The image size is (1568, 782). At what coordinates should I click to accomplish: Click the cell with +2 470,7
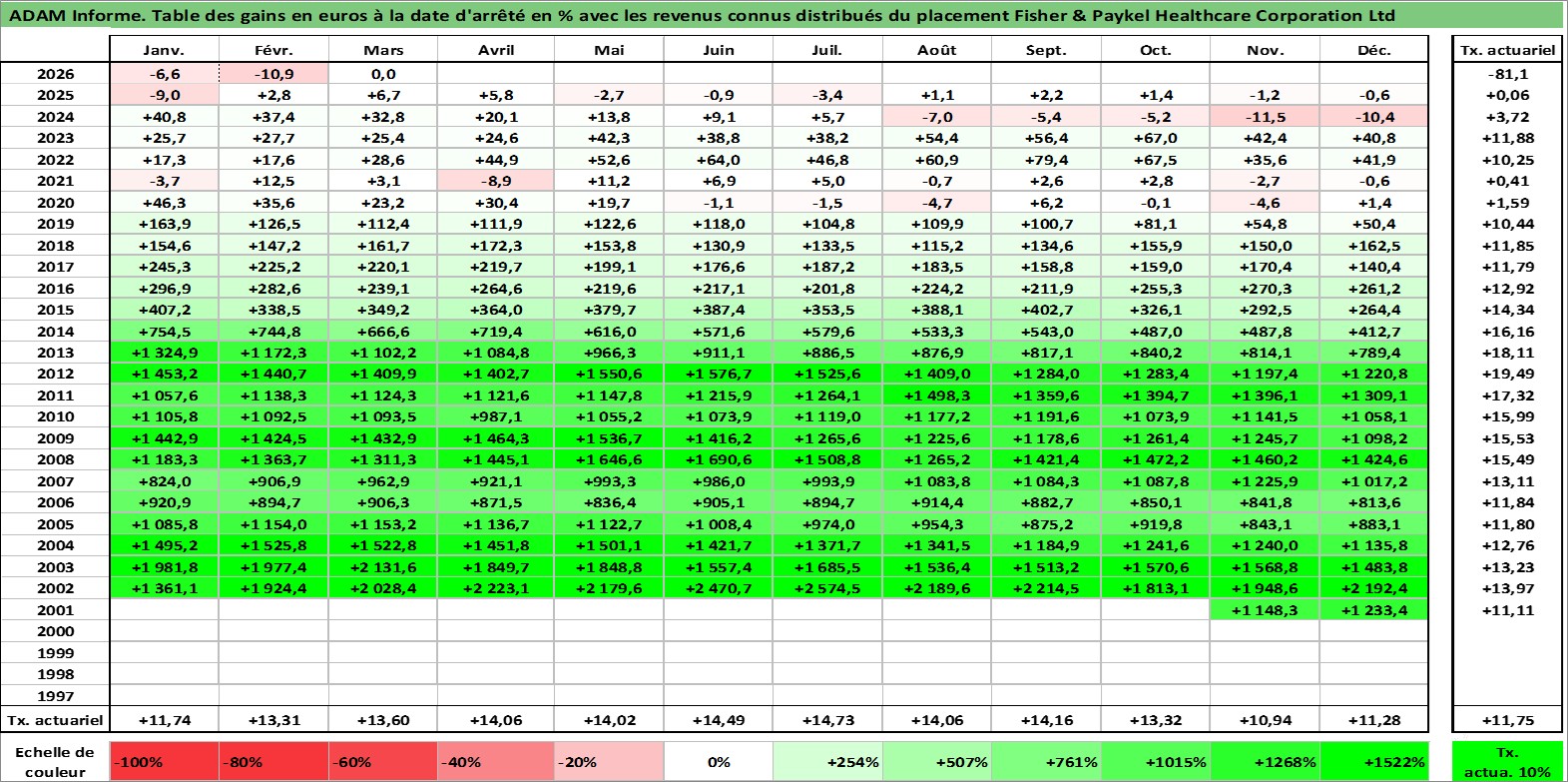(x=718, y=588)
